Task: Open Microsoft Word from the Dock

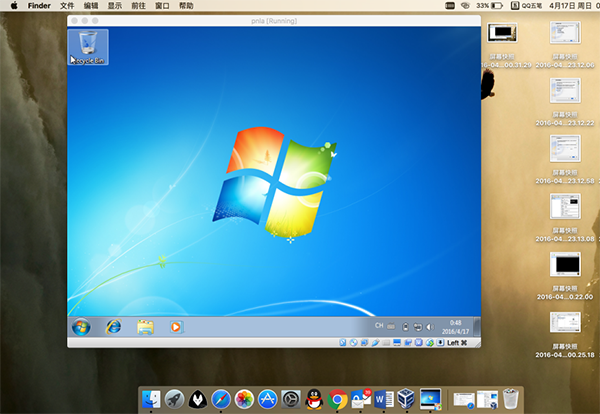Action: (x=383, y=399)
